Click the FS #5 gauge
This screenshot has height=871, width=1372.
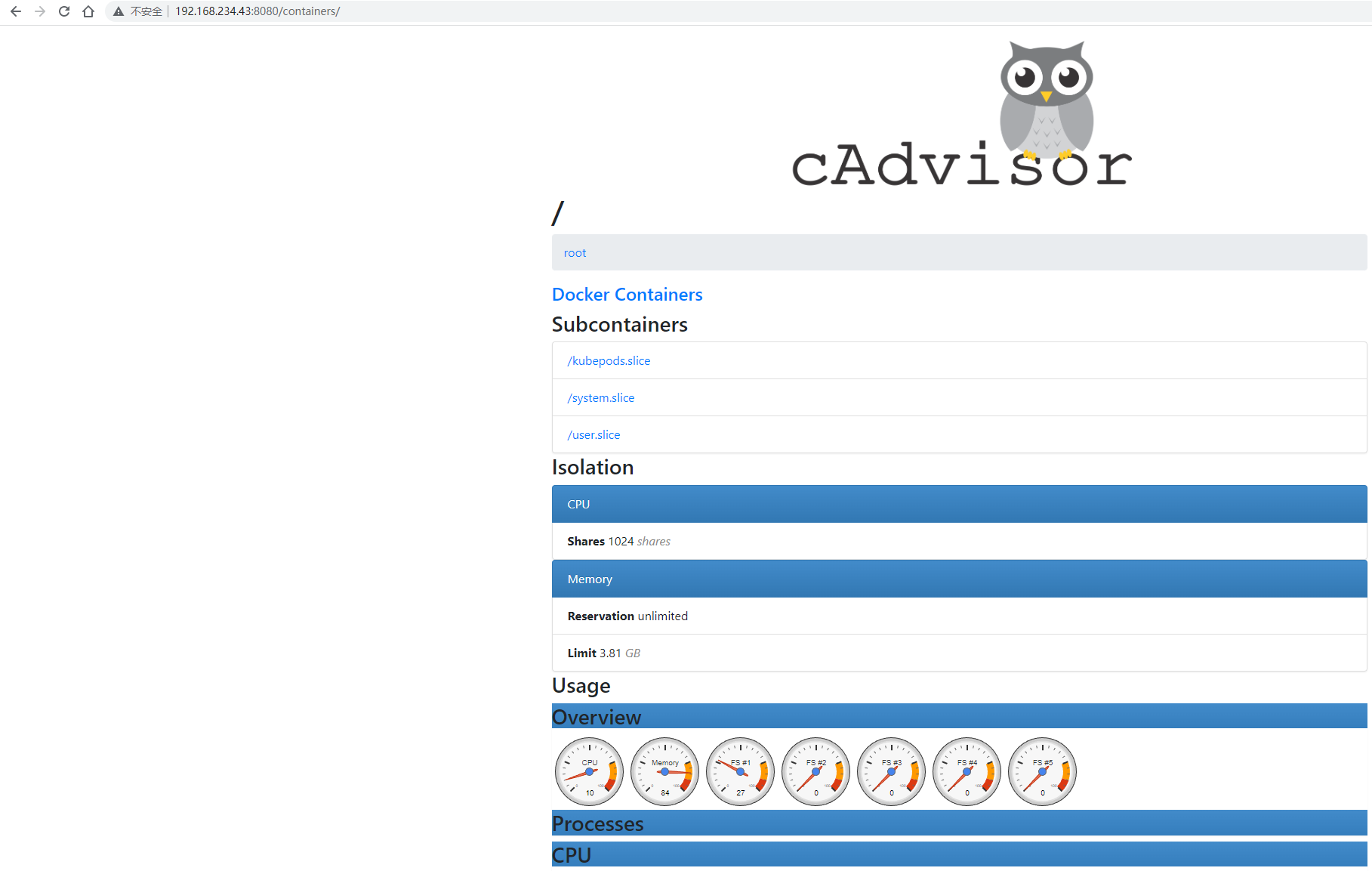[1043, 771]
